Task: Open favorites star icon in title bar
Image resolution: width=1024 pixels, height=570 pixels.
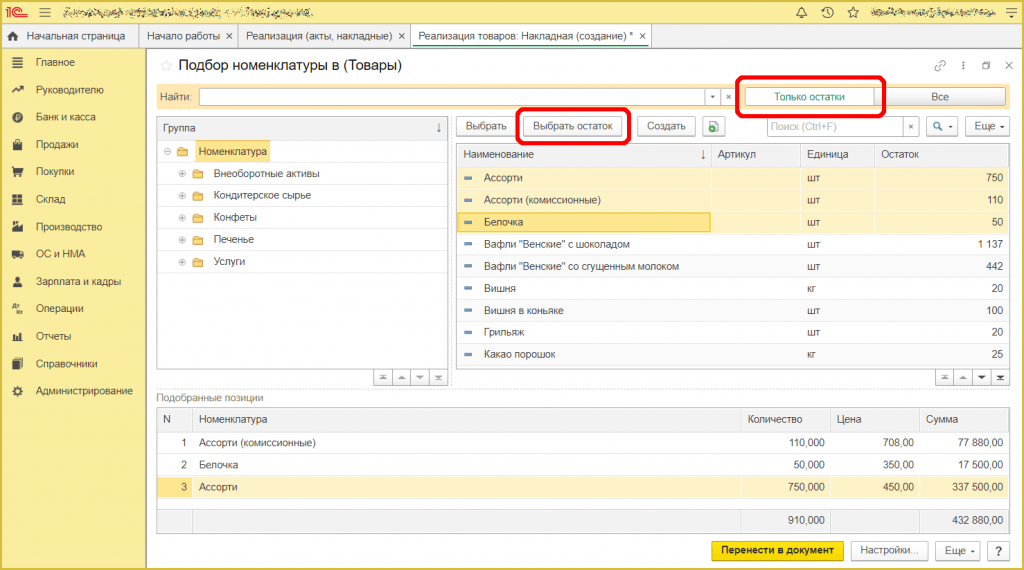Action: tap(853, 12)
